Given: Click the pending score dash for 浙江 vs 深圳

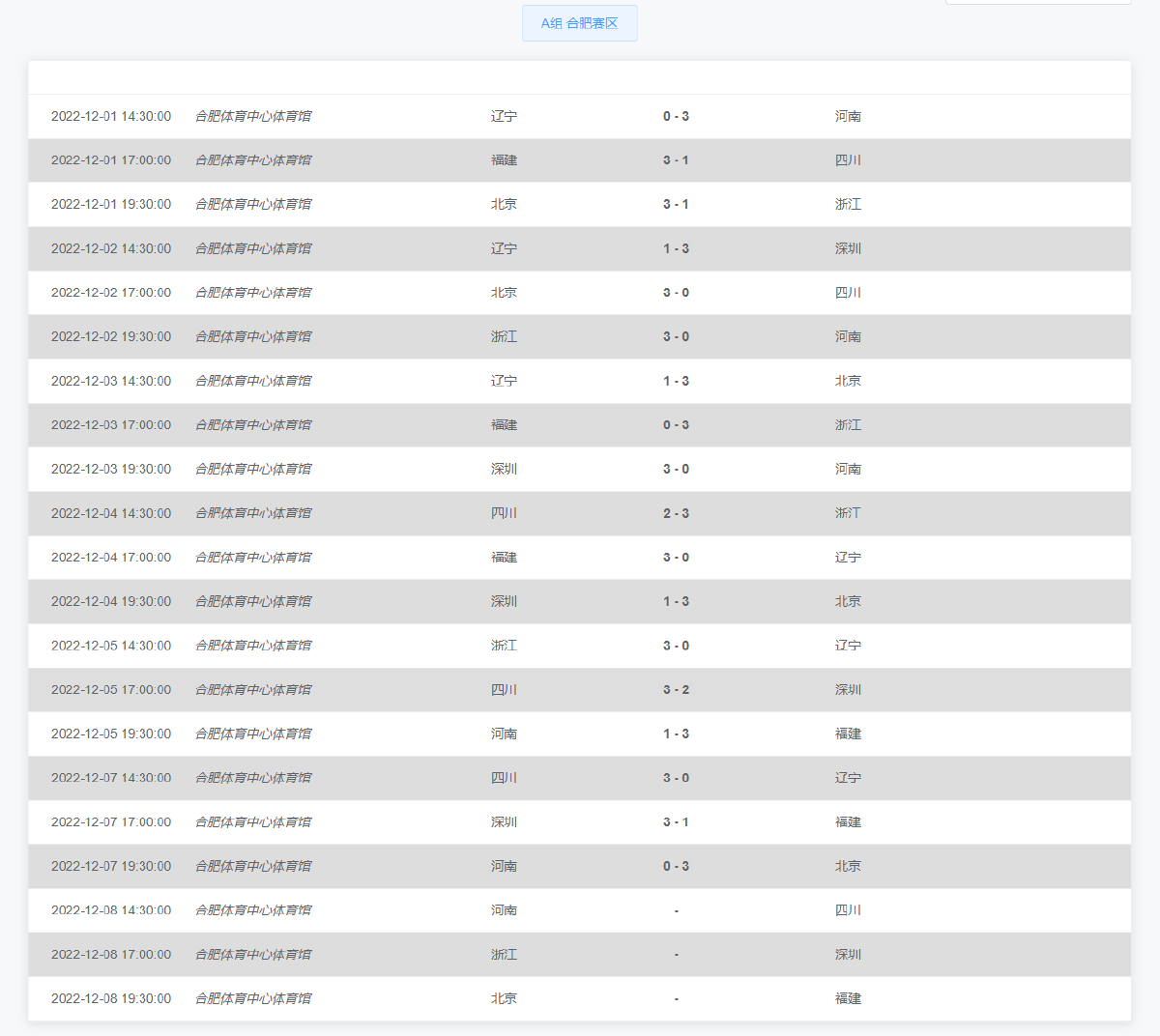Looking at the screenshot, I should tap(676, 955).
